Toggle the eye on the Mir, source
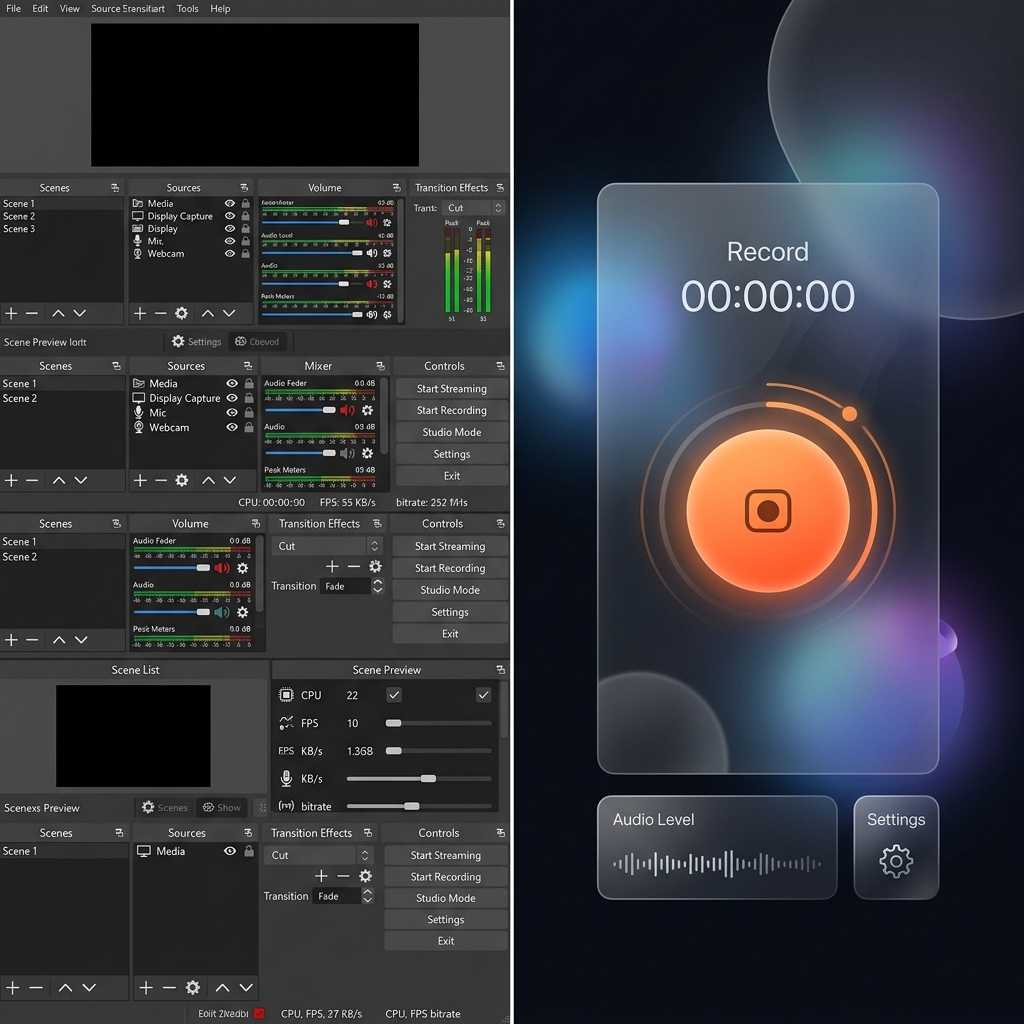The height and width of the screenshot is (1024, 1024). (230, 241)
